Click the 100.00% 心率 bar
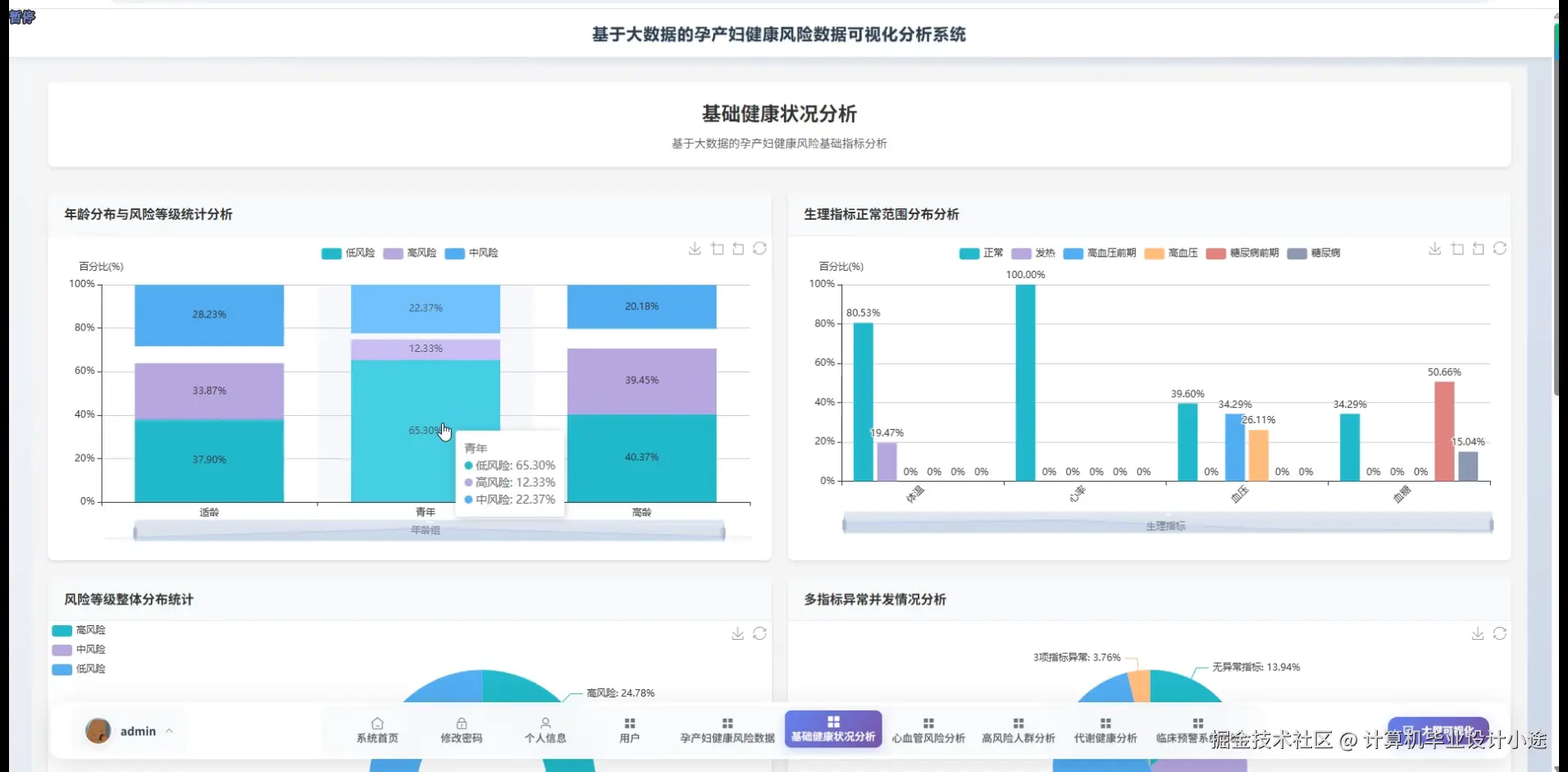Screen dimensions: 1568x772 tap(1025, 382)
